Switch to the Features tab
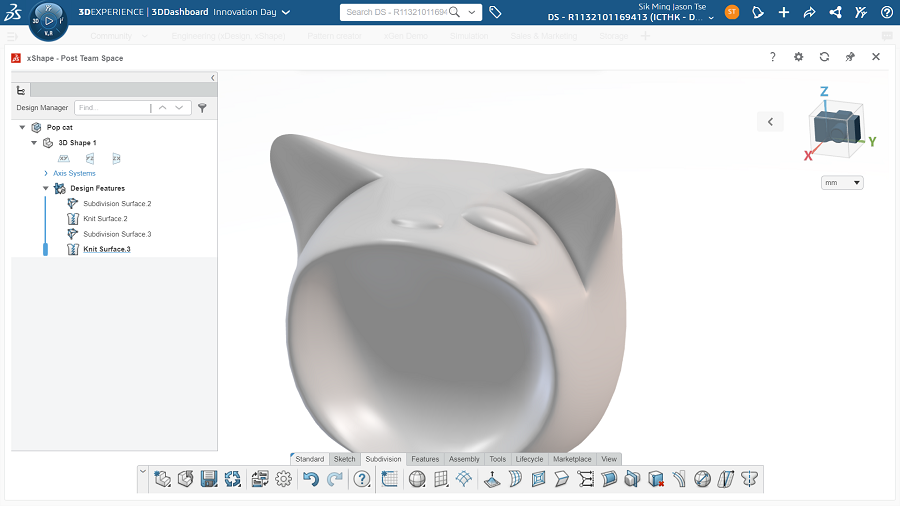The height and width of the screenshot is (506, 900). (x=425, y=459)
